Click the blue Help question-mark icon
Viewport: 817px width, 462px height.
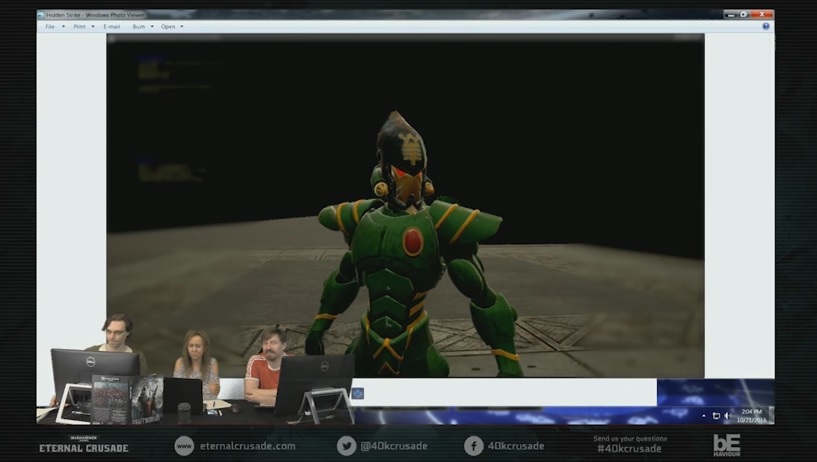[765, 26]
